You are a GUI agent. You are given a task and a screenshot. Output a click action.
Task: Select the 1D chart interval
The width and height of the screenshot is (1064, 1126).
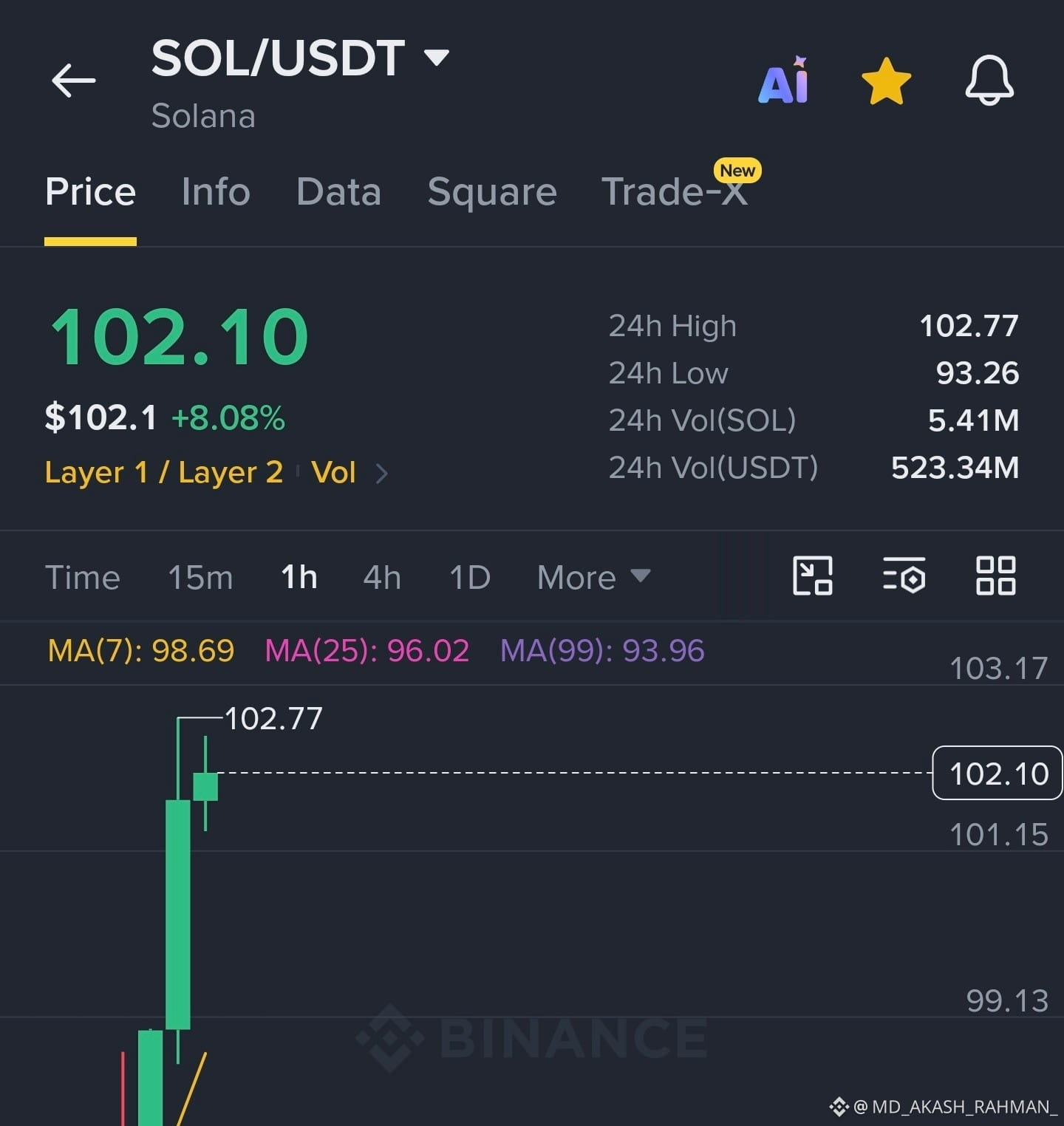(x=470, y=577)
